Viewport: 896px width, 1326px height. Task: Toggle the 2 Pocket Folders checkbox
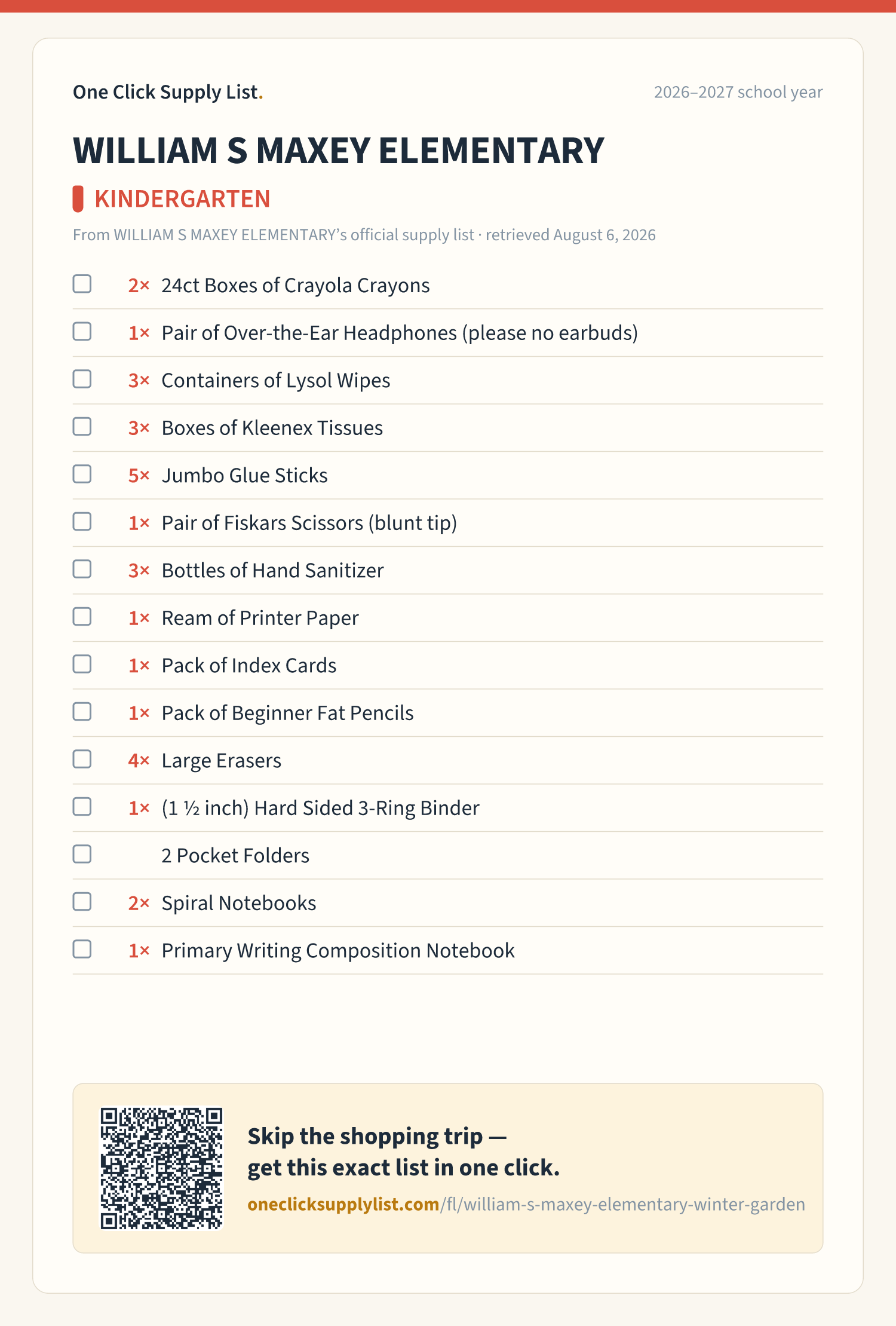coord(82,854)
